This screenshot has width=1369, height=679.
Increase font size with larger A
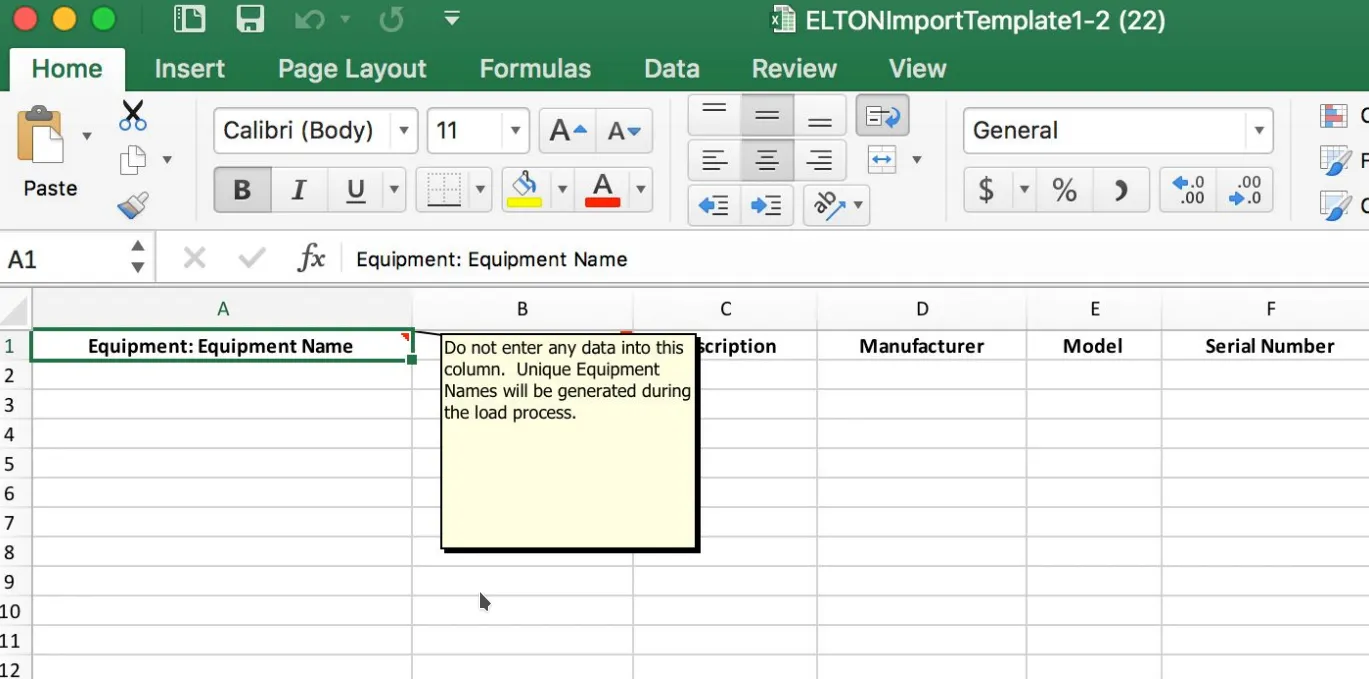tap(567, 131)
